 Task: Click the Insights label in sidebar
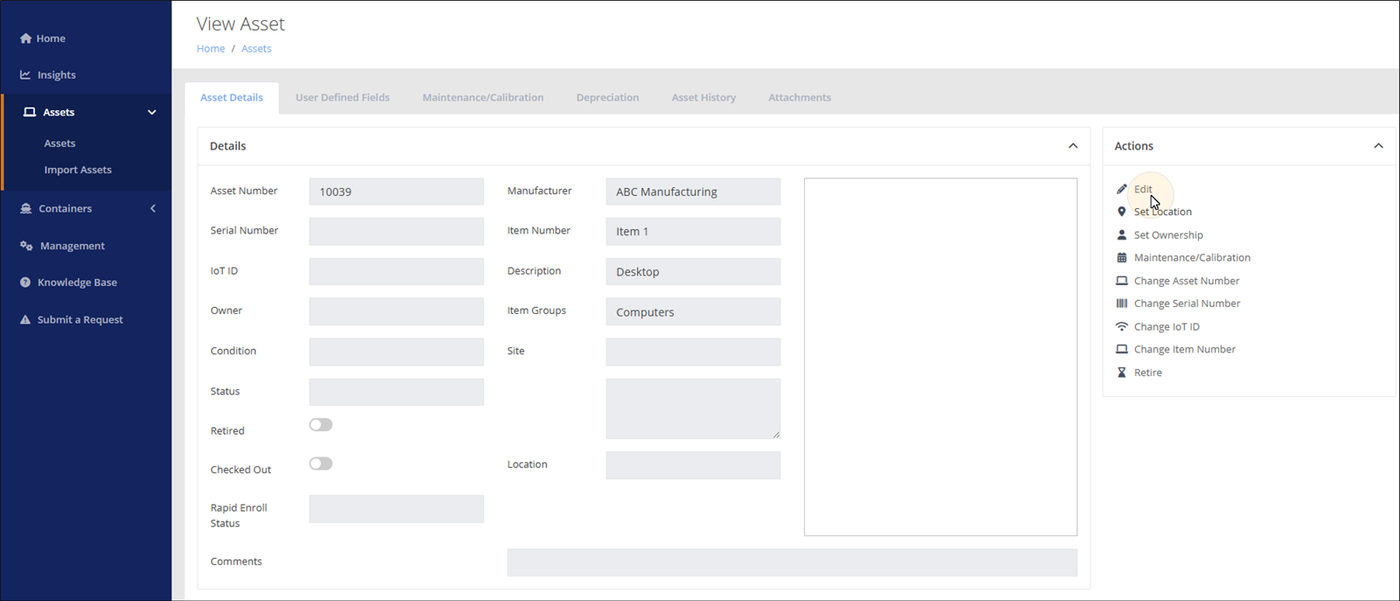57,75
